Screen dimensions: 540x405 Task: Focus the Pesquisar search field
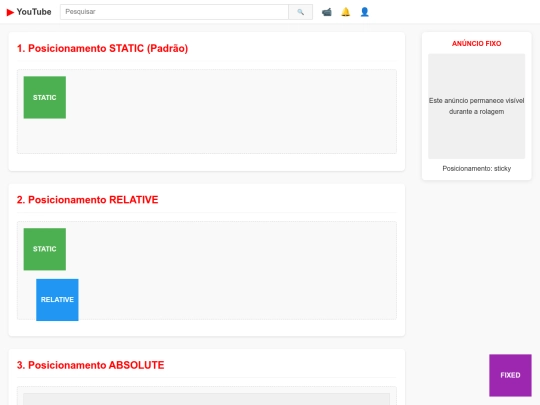[174, 12]
